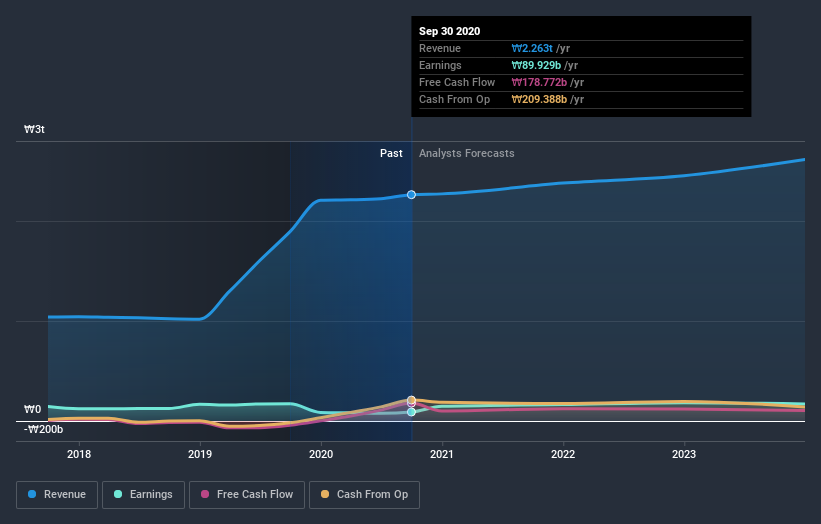The image size is (821, 524).
Task: Click the teal Earnings data point marker
Action: (412, 412)
